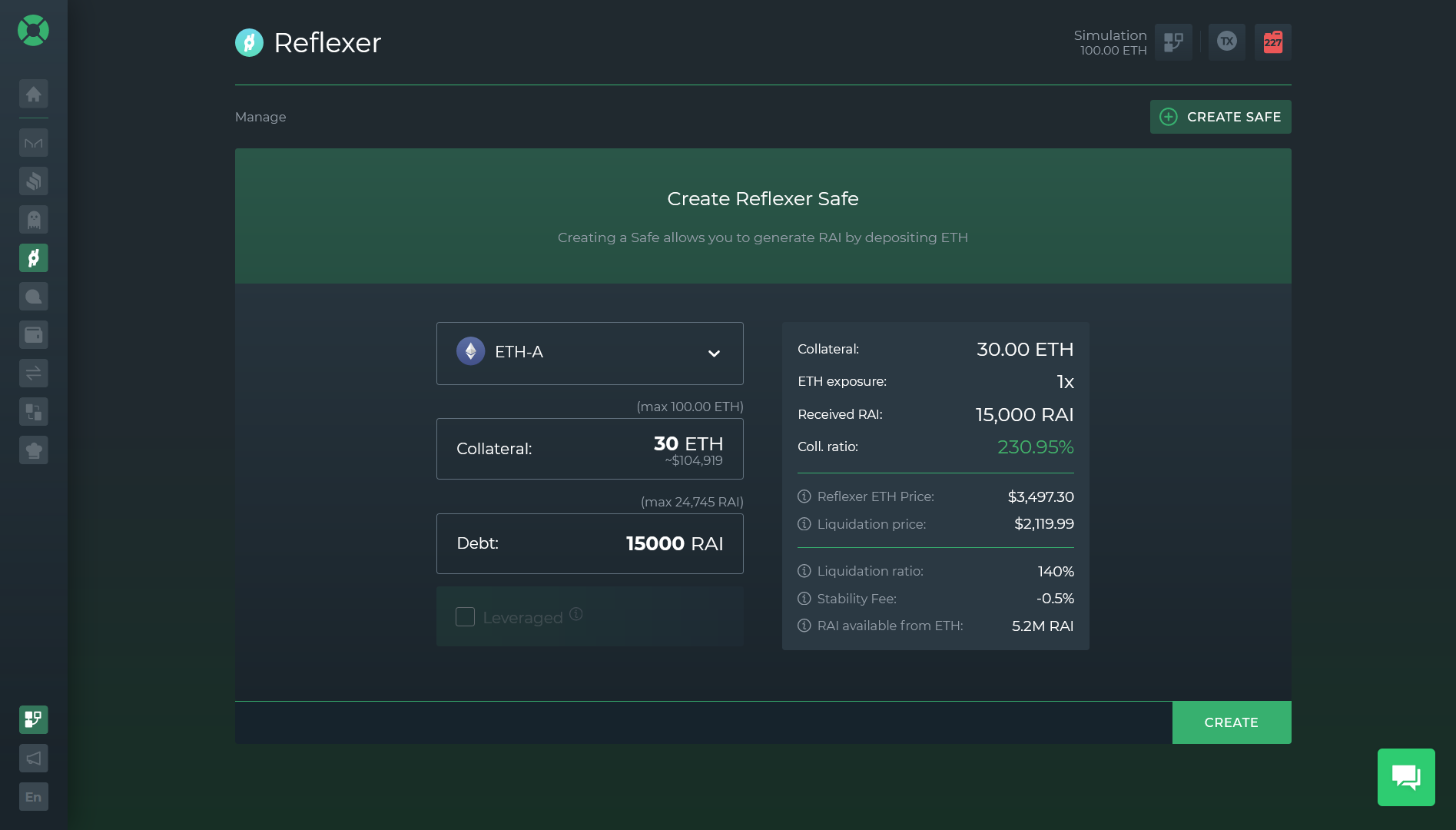This screenshot has width=1456, height=830.
Task: Toggle the Leveraged checkbox
Action: click(x=465, y=617)
